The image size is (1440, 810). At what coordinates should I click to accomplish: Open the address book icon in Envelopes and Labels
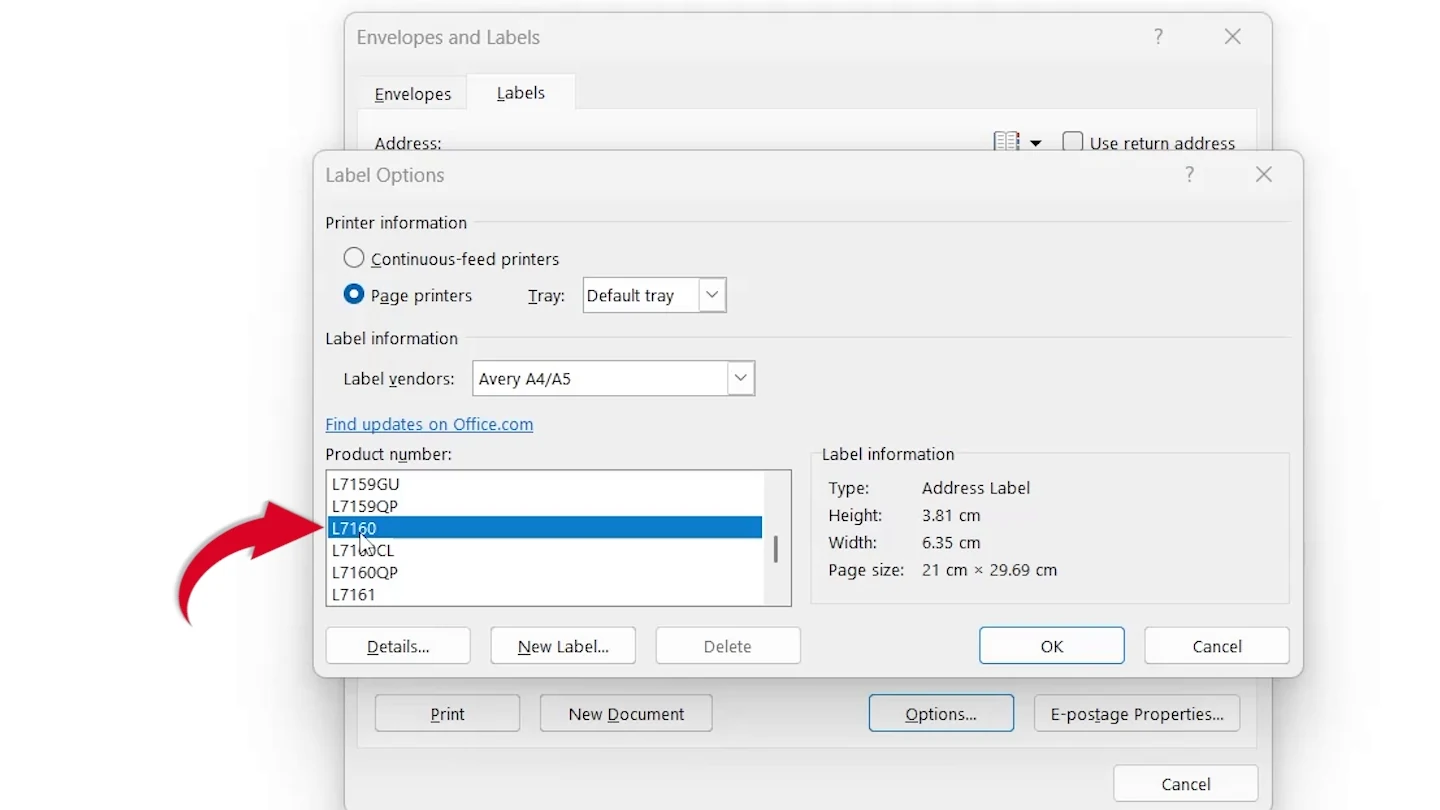click(1006, 142)
